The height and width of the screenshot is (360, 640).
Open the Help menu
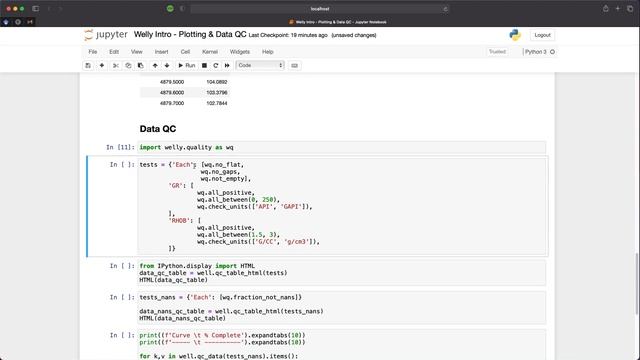[268, 52]
